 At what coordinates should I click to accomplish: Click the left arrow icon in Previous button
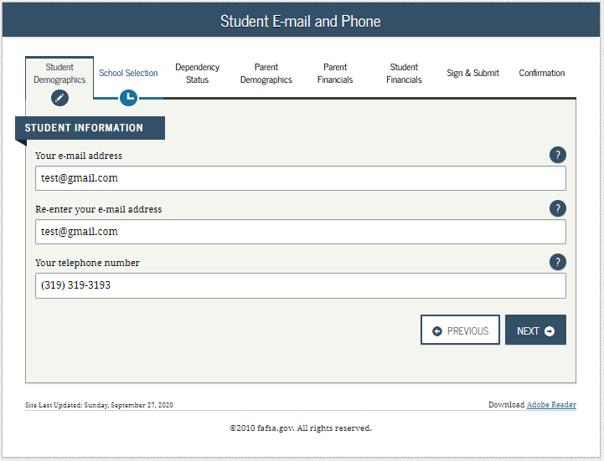[437, 331]
